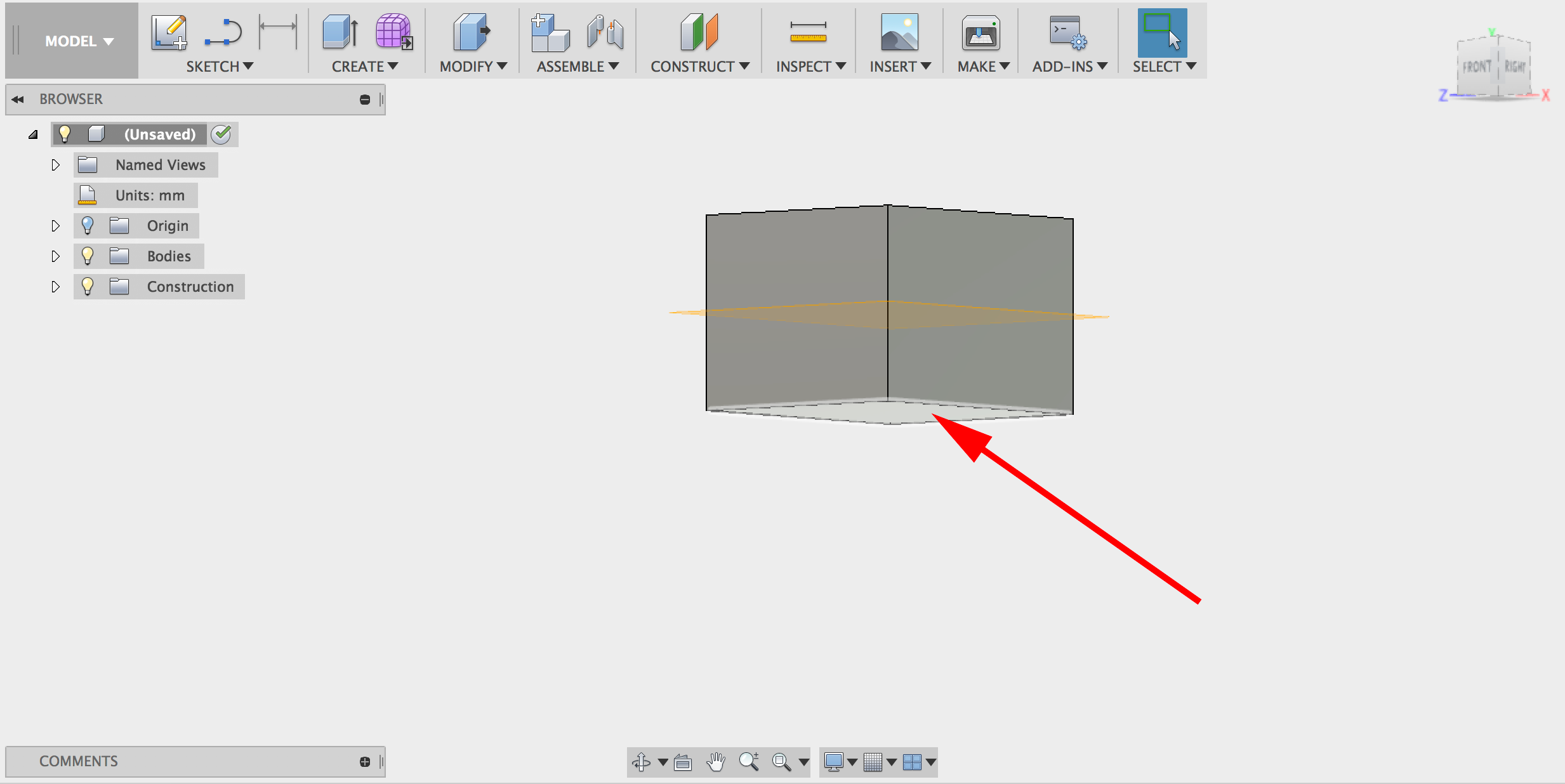Select the Bodies folder
The image size is (1565, 784).
[139, 256]
